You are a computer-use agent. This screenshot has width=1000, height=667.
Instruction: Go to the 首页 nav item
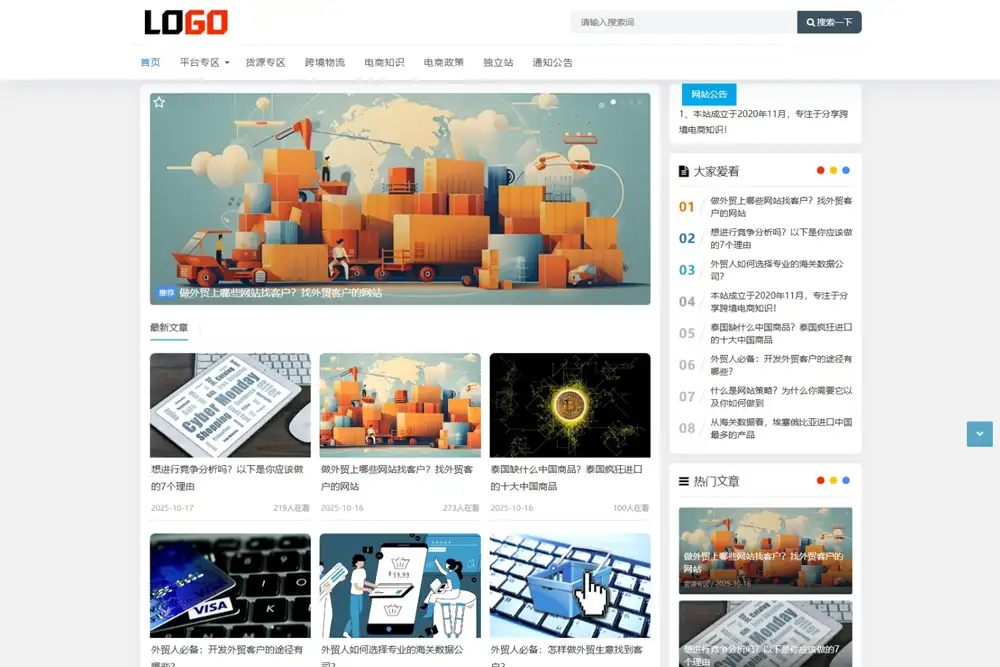point(151,62)
